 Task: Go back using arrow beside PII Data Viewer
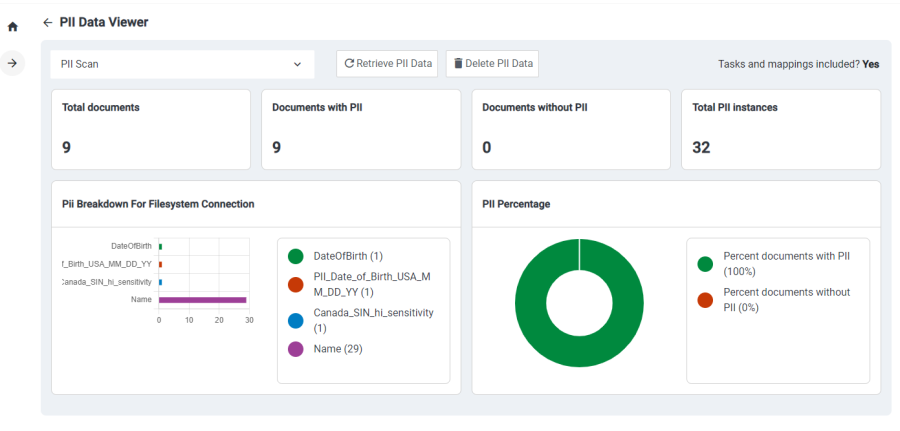pos(47,22)
